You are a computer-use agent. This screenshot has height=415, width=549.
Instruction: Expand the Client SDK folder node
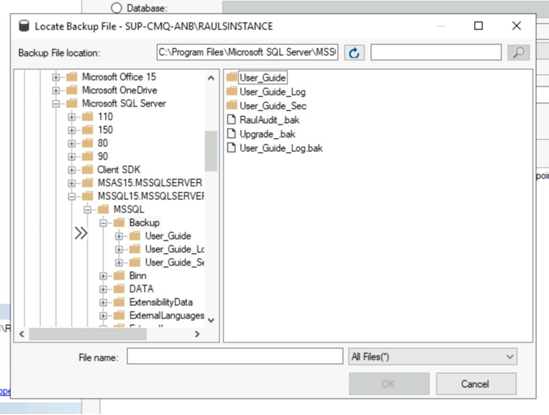coord(72,170)
